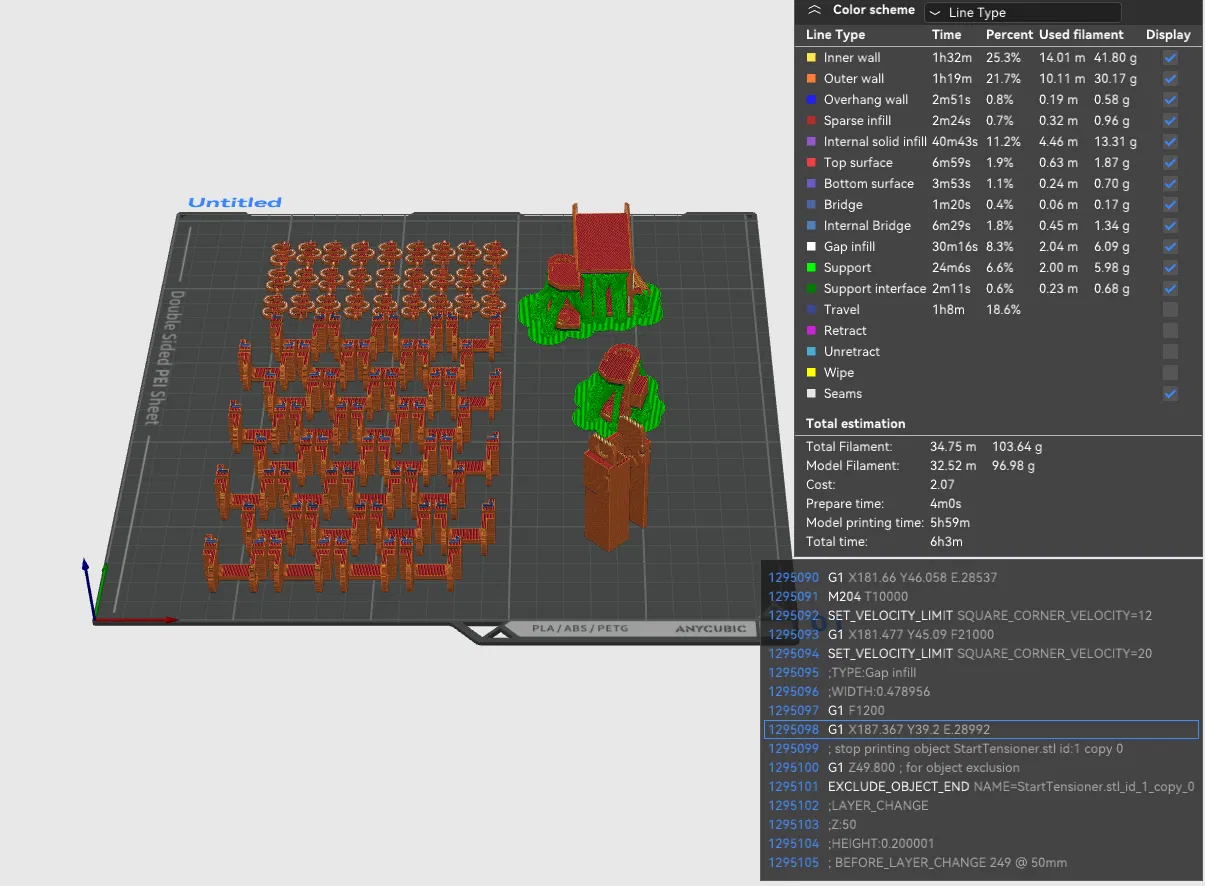Screen dimensions: 1205x886
Task: Click the Total estimation heading
Action: click(x=856, y=424)
